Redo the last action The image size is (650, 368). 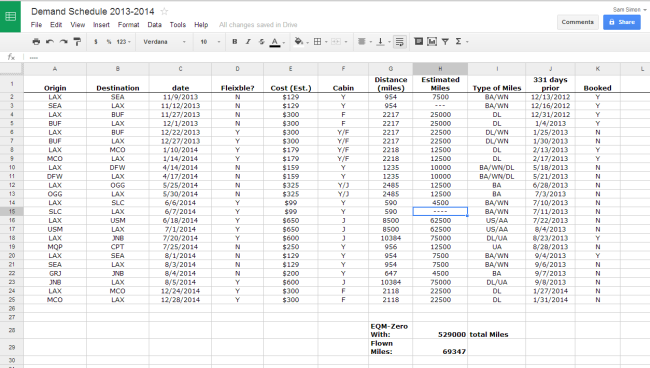(63, 41)
